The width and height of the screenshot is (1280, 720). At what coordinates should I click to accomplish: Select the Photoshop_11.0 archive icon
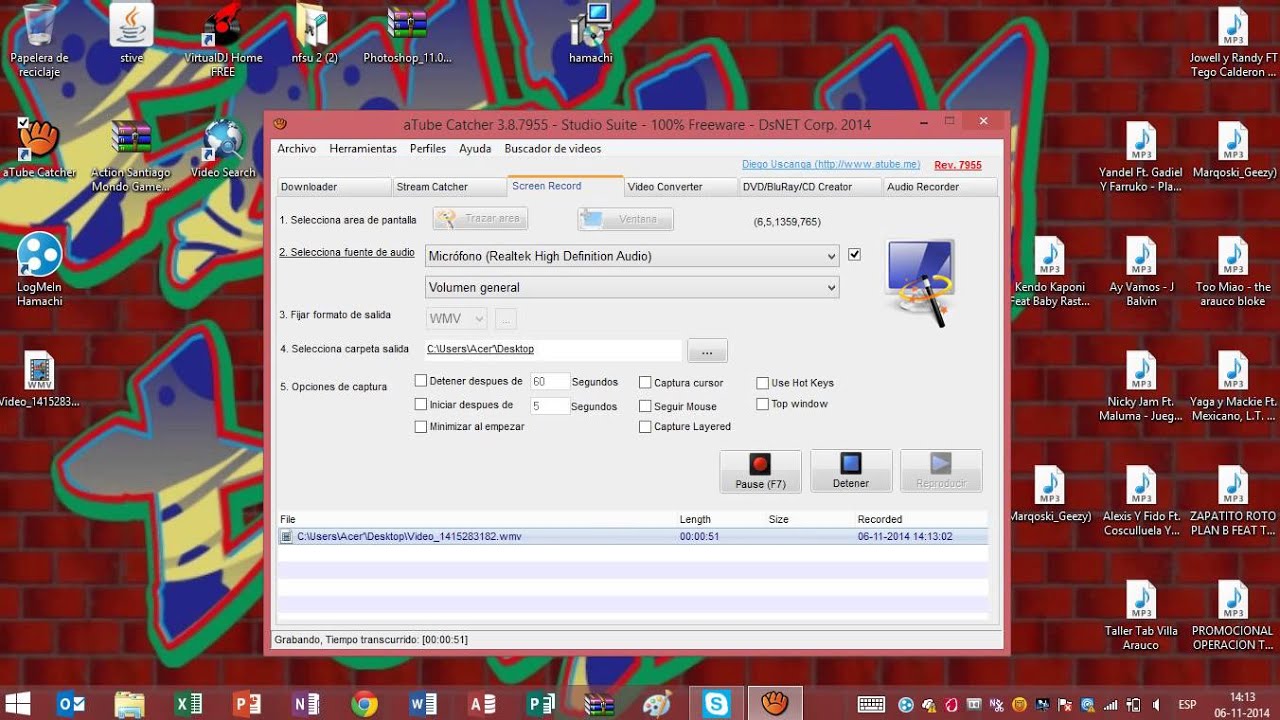tap(407, 34)
